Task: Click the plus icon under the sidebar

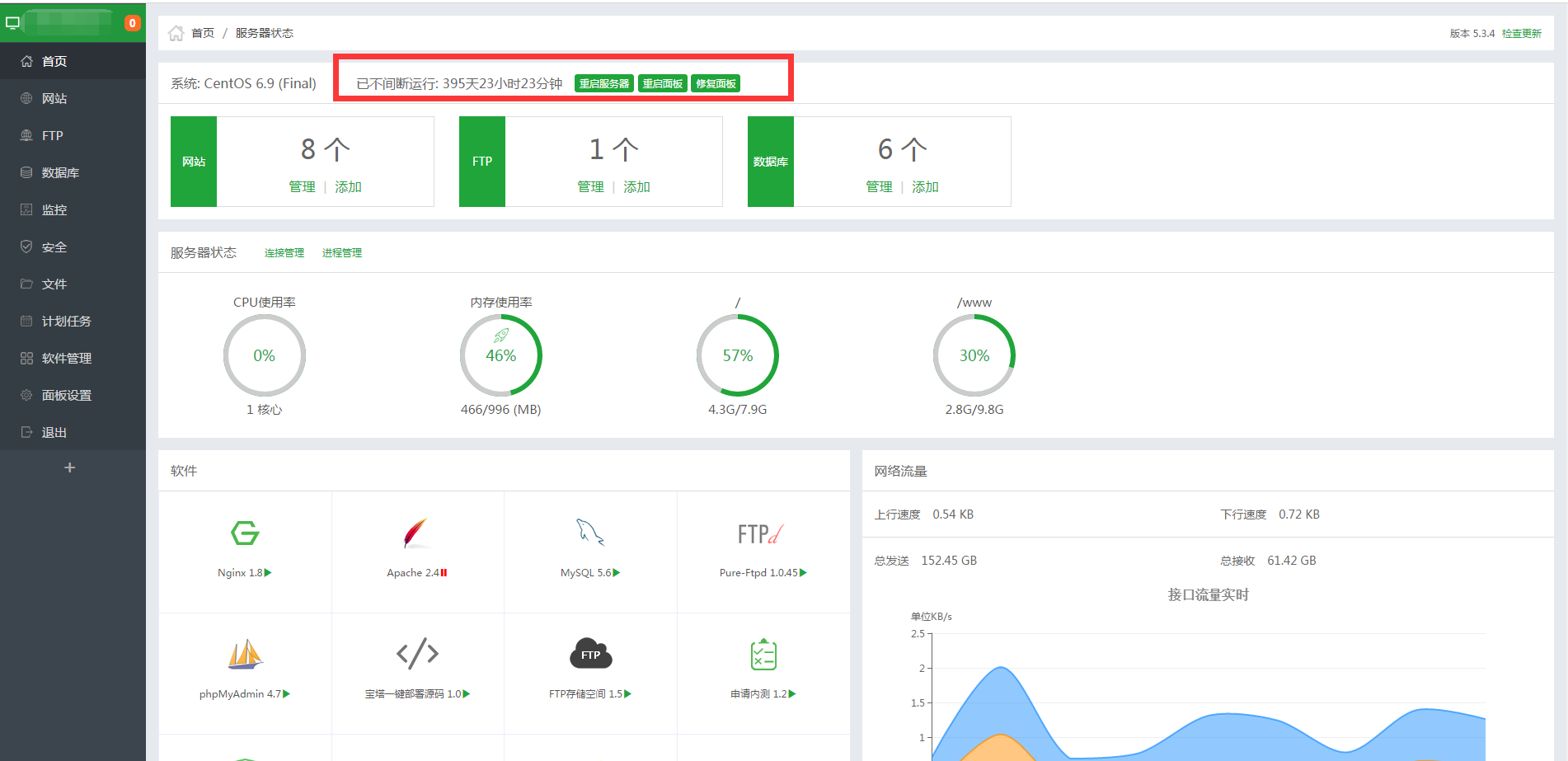Action: [x=70, y=467]
